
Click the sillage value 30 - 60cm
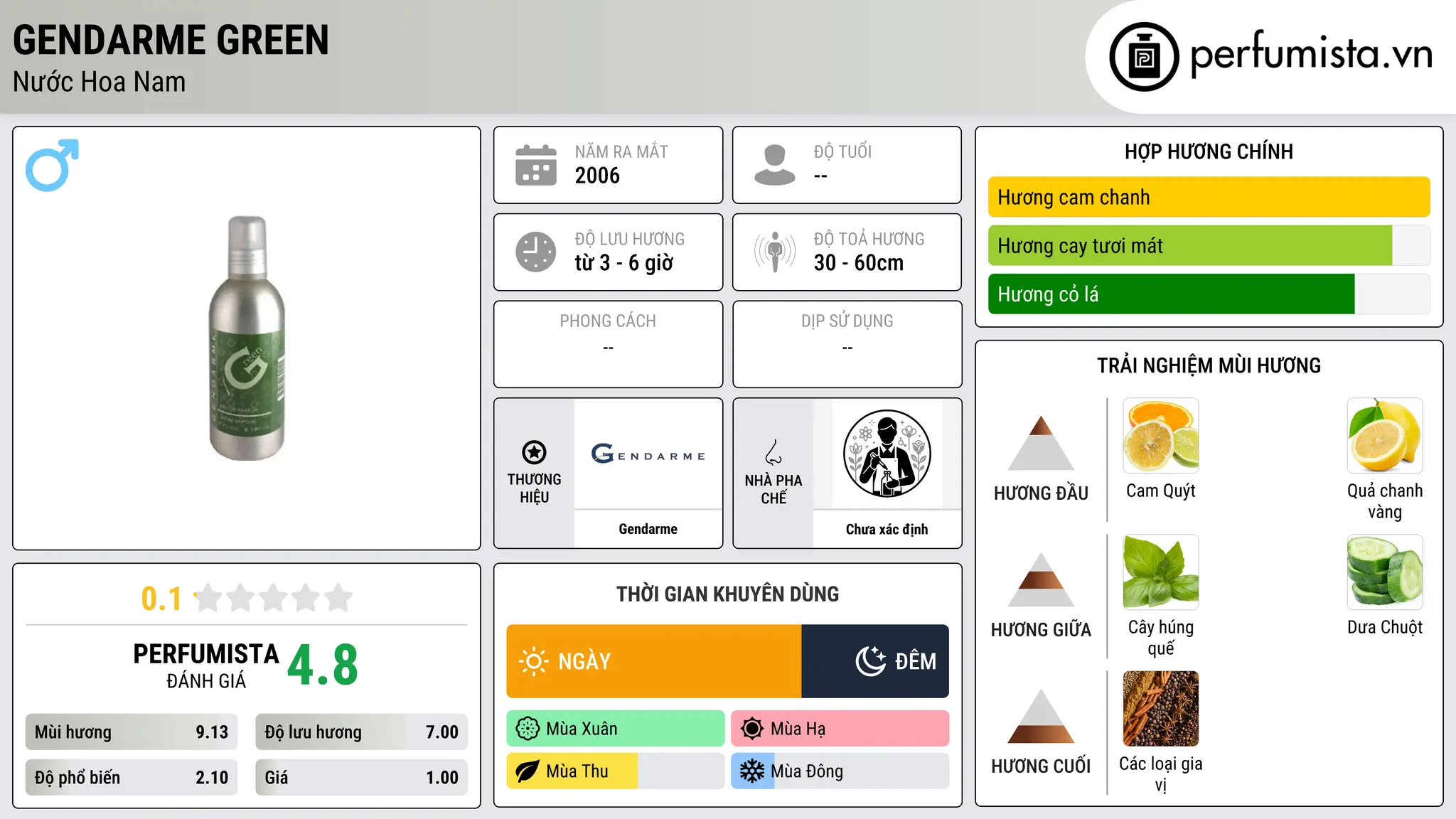click(859, 263)
